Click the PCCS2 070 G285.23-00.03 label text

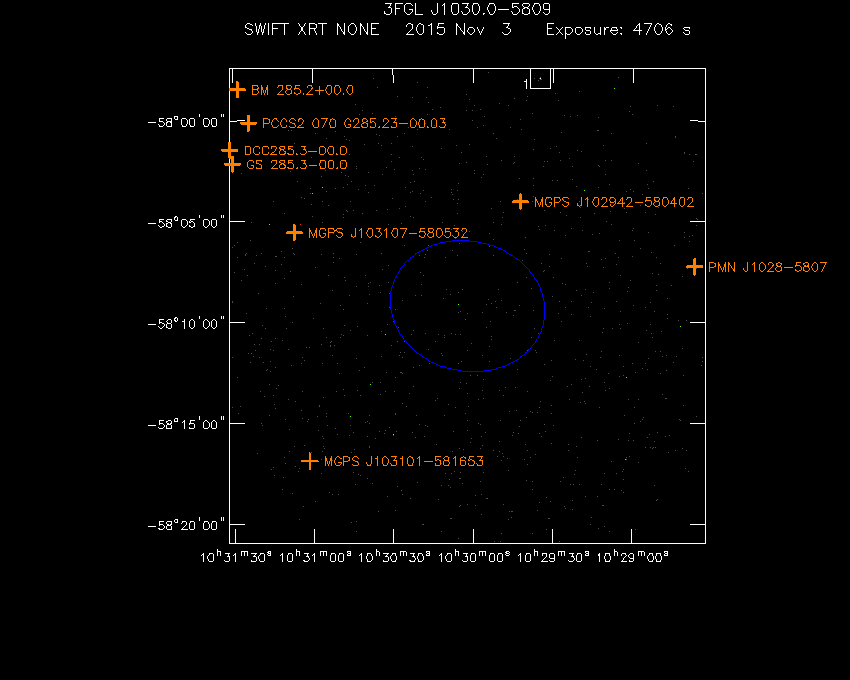point(354,124)
